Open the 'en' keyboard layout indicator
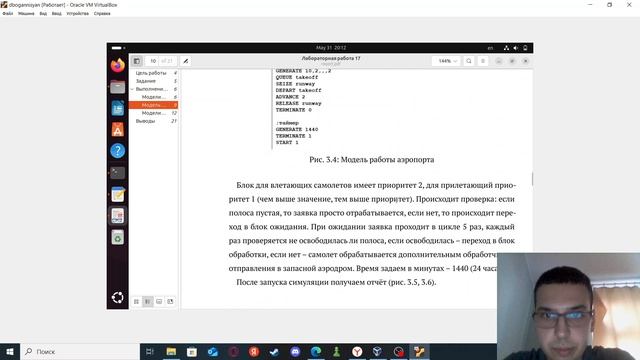 [490, 48]
